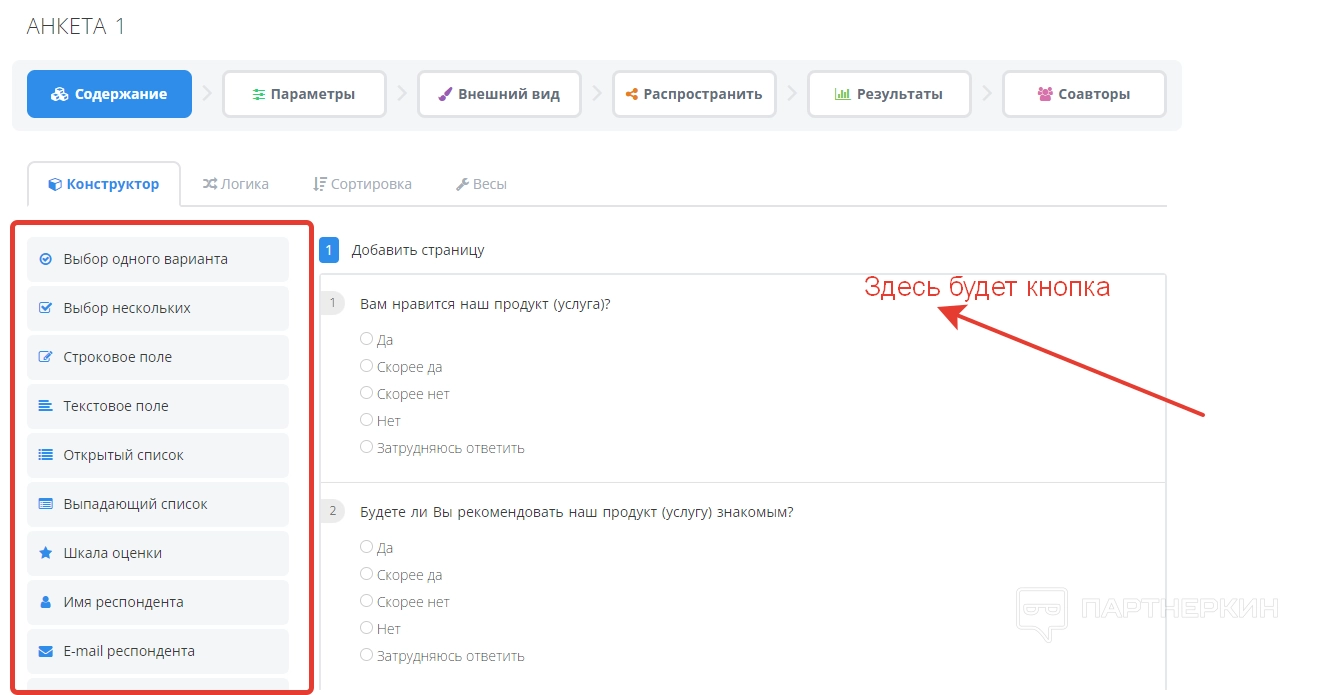The height and width of the screenshot is (695, 1330).
Task: Click the Открытый список list icon
Action: pos(45,455)
